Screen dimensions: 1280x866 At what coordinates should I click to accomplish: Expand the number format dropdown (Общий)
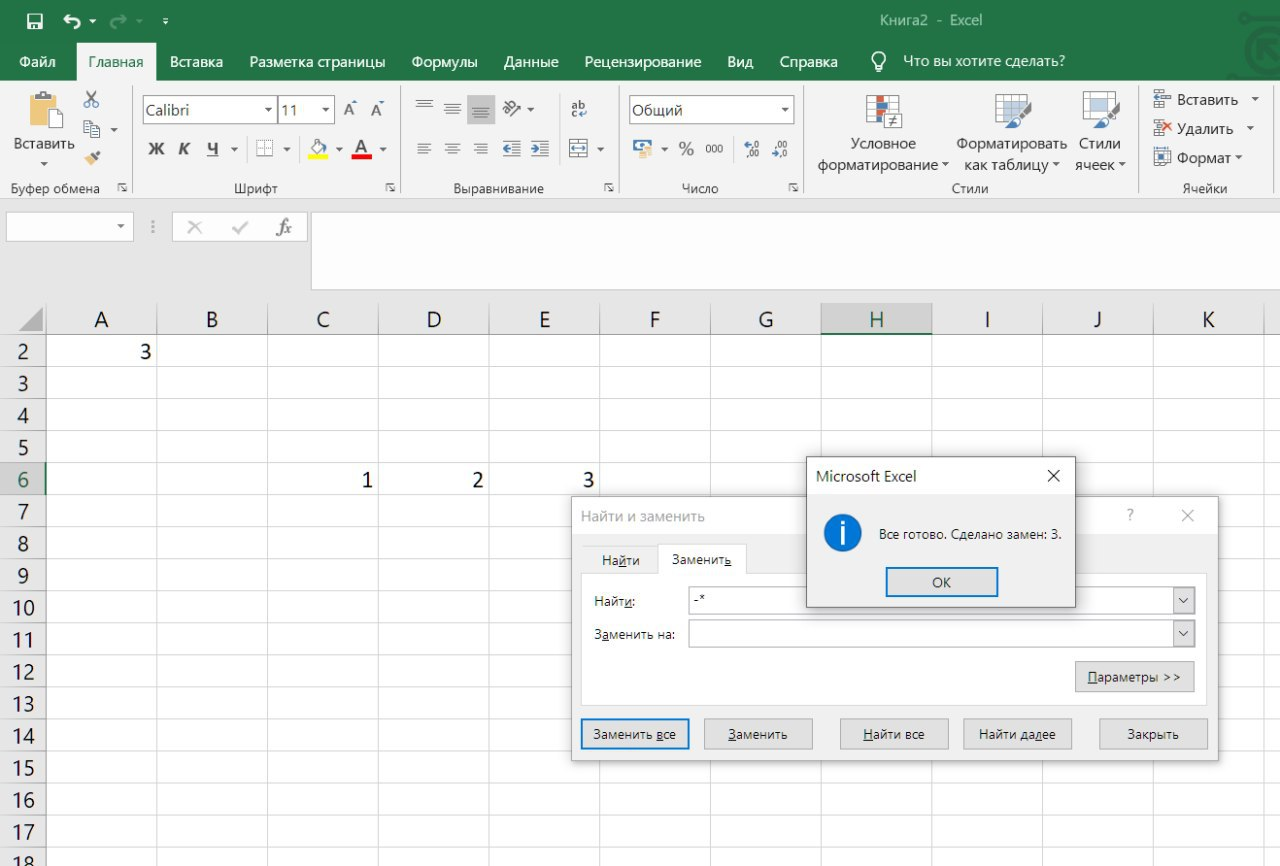[785, 111]
